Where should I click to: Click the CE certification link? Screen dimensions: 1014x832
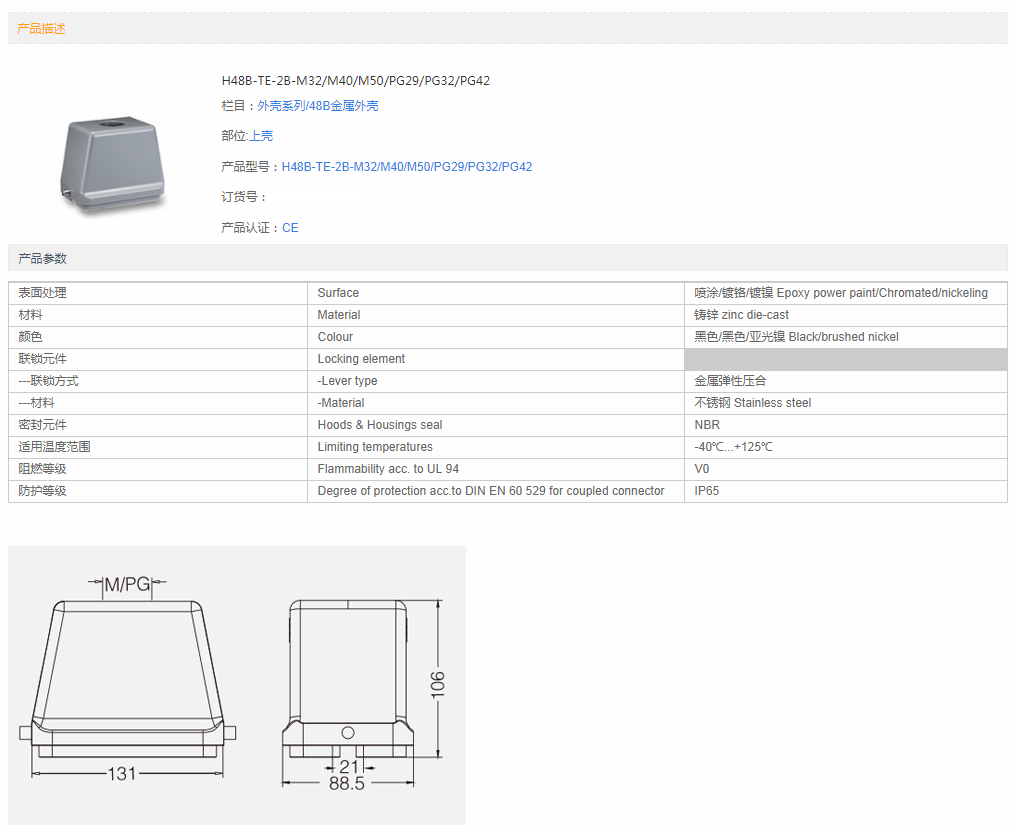(x=290, y=228)
